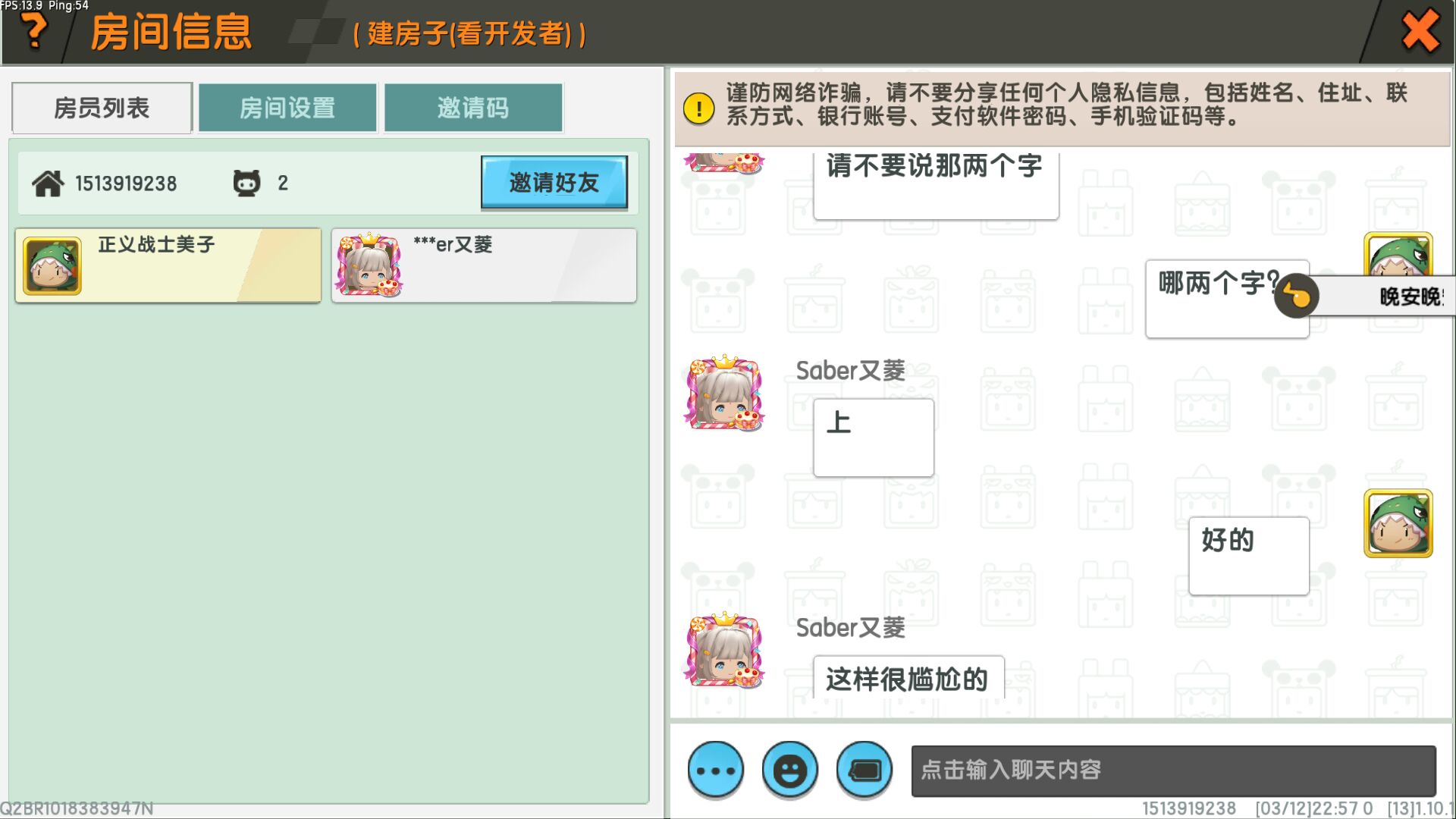Screen dimensions: 1456x819
Task: Open the emoji smiley picker
Action: pyautogui.click(x=789, y=770)
